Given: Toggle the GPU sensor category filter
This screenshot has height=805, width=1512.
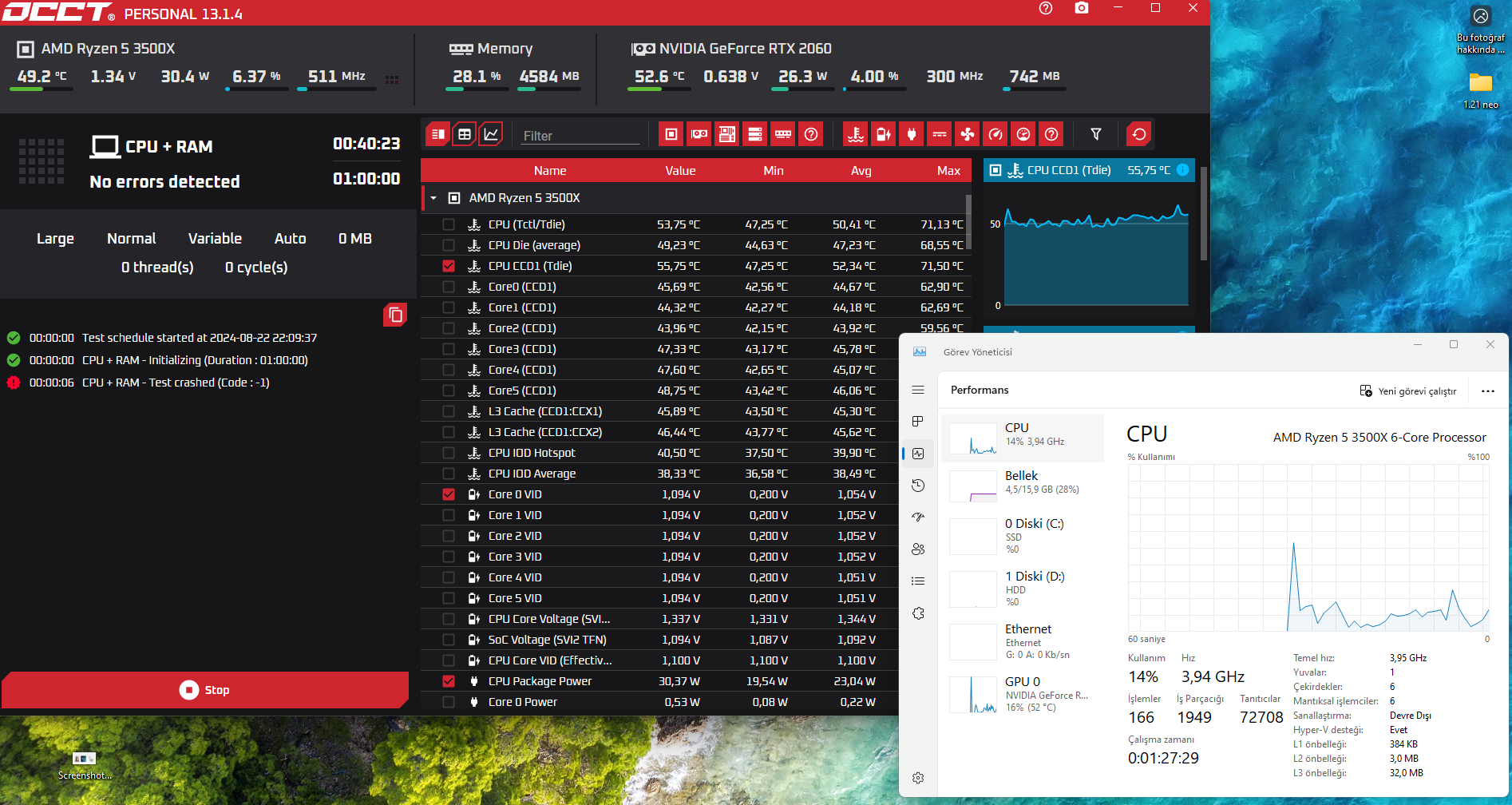Looking at the screenshot, I should pyautogui.click(x=699, y=134).
